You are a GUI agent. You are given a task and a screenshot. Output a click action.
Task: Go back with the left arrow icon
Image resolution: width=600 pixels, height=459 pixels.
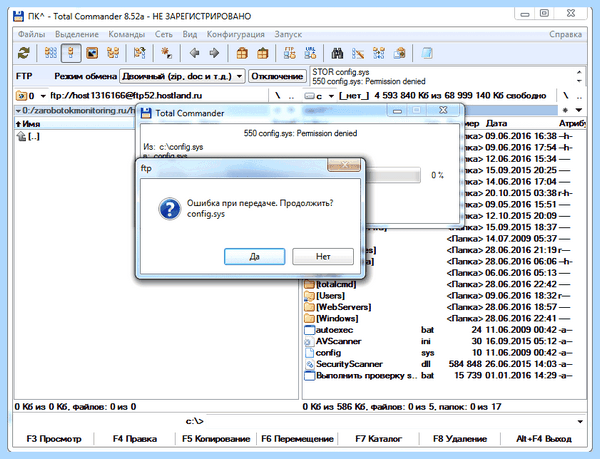pos(194,53)
